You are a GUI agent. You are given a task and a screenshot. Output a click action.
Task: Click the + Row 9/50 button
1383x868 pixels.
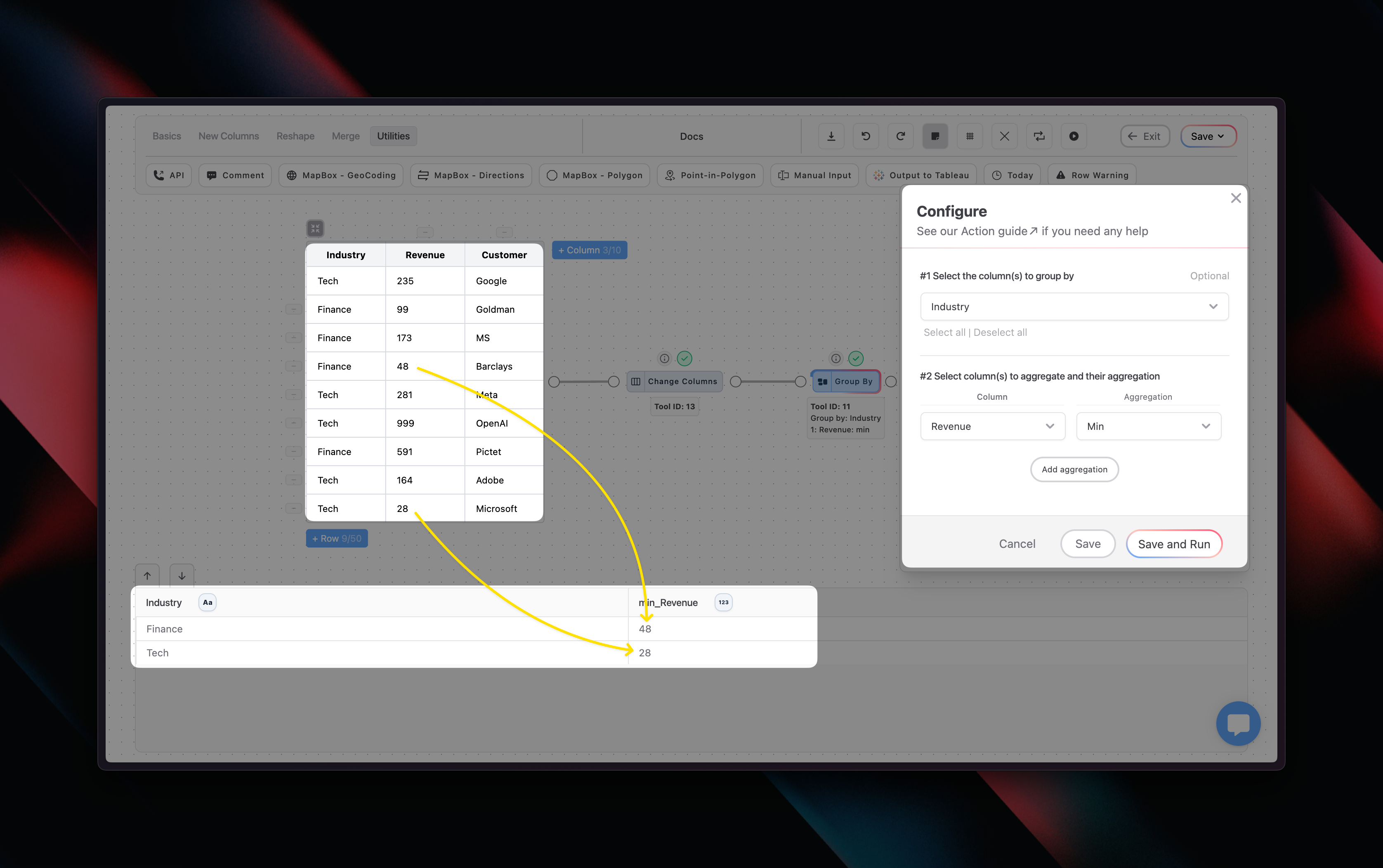(x=336, y=538)
